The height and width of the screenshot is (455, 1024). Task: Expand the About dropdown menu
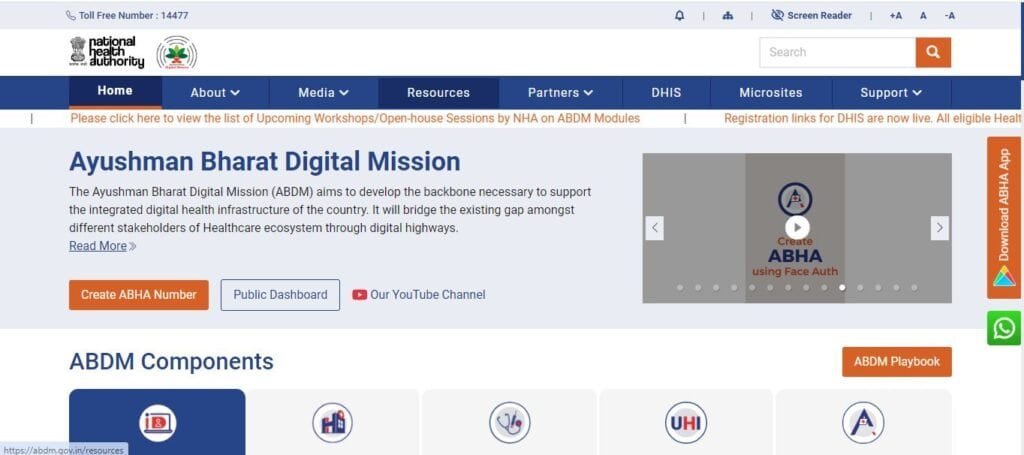click(x=215, y=93)
